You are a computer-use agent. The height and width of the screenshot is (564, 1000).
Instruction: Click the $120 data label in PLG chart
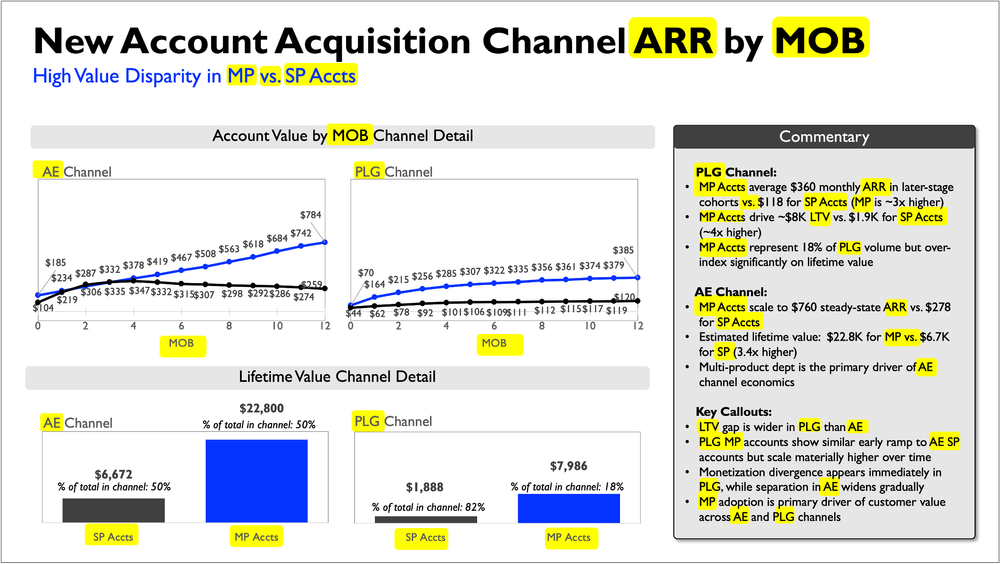(624, 297)
